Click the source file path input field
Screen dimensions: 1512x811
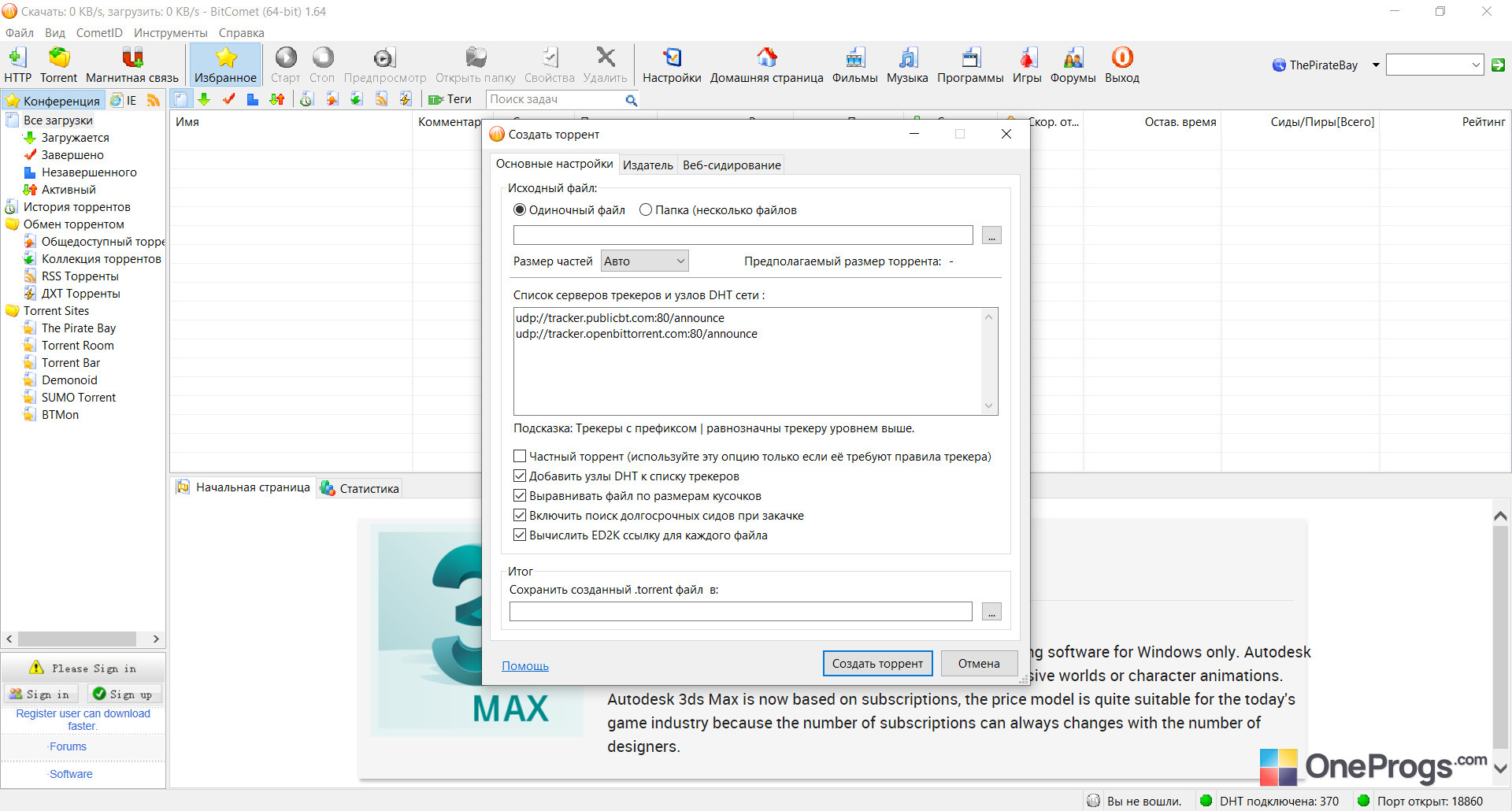click(743, 235)
